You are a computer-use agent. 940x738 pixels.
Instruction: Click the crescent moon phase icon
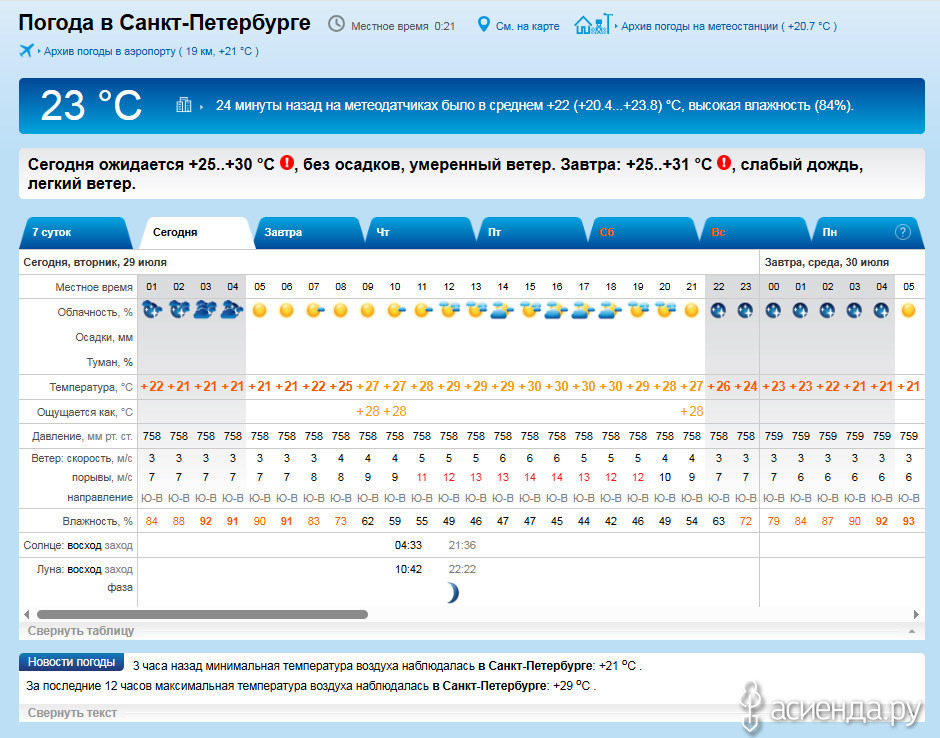[x=453, y=593]
